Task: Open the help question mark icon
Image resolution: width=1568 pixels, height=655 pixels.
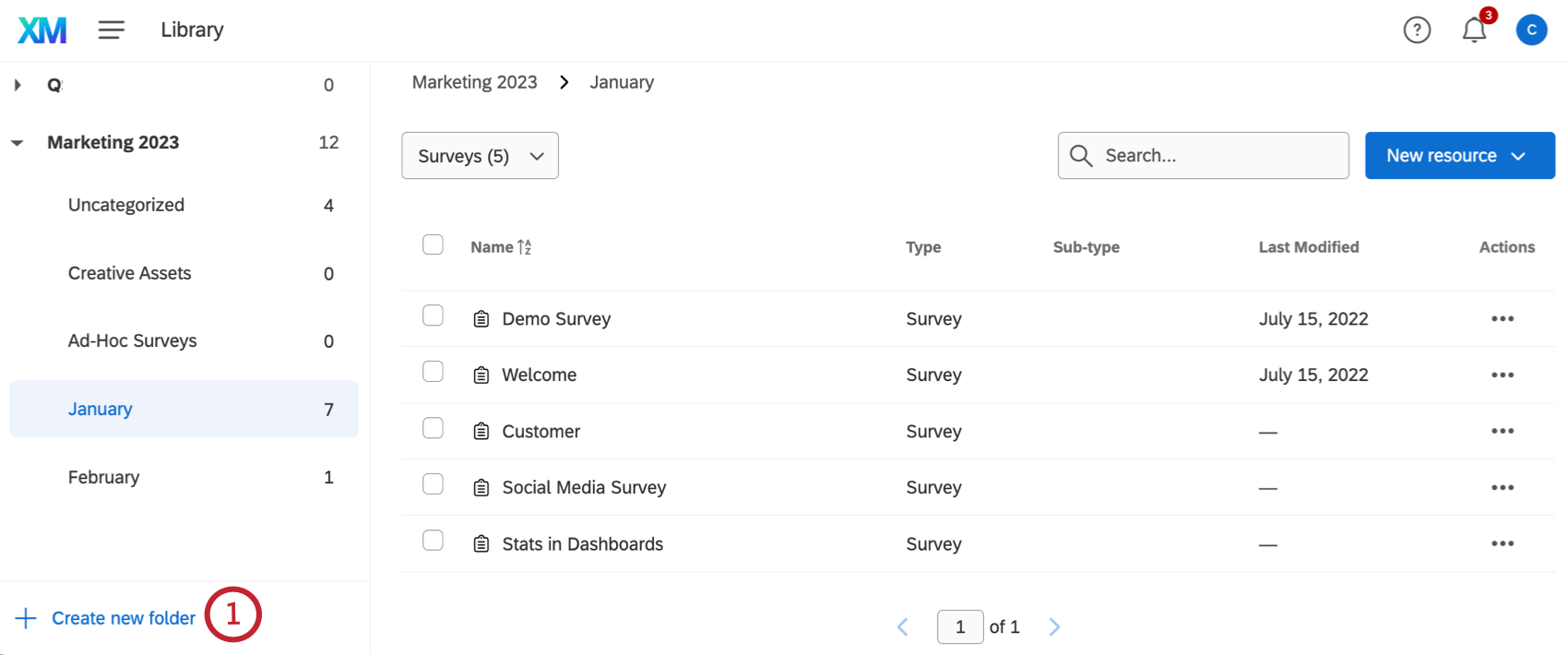Action: point(1417,30)
